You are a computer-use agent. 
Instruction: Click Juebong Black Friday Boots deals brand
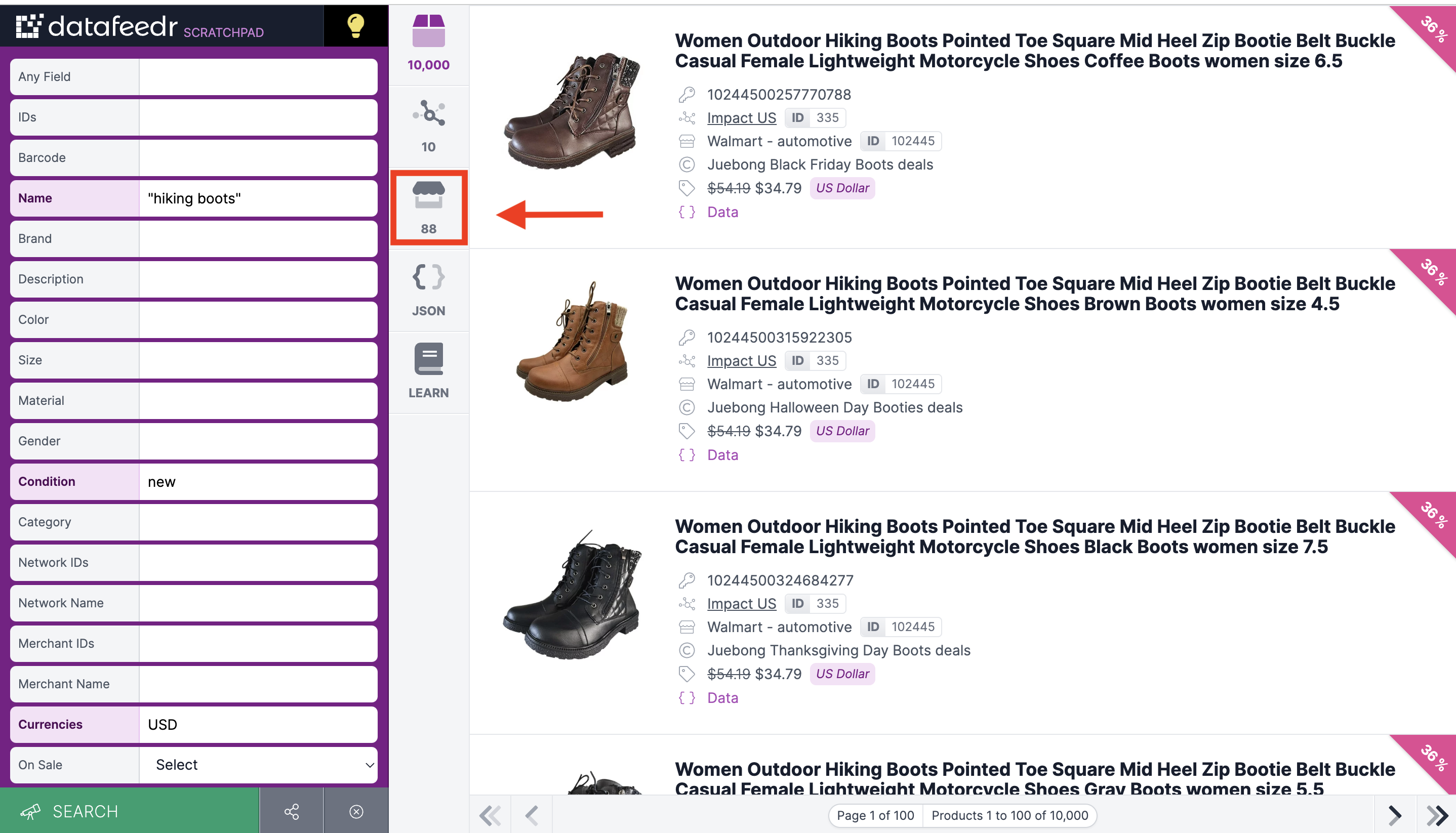tap(820, 165)
